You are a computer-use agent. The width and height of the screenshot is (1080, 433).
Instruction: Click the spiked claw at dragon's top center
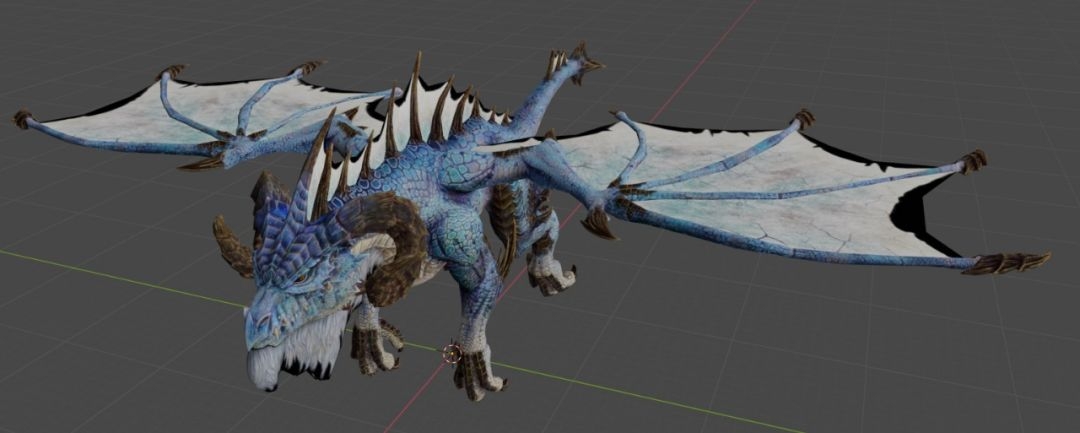pyautogui.click(x=575, y=62)
